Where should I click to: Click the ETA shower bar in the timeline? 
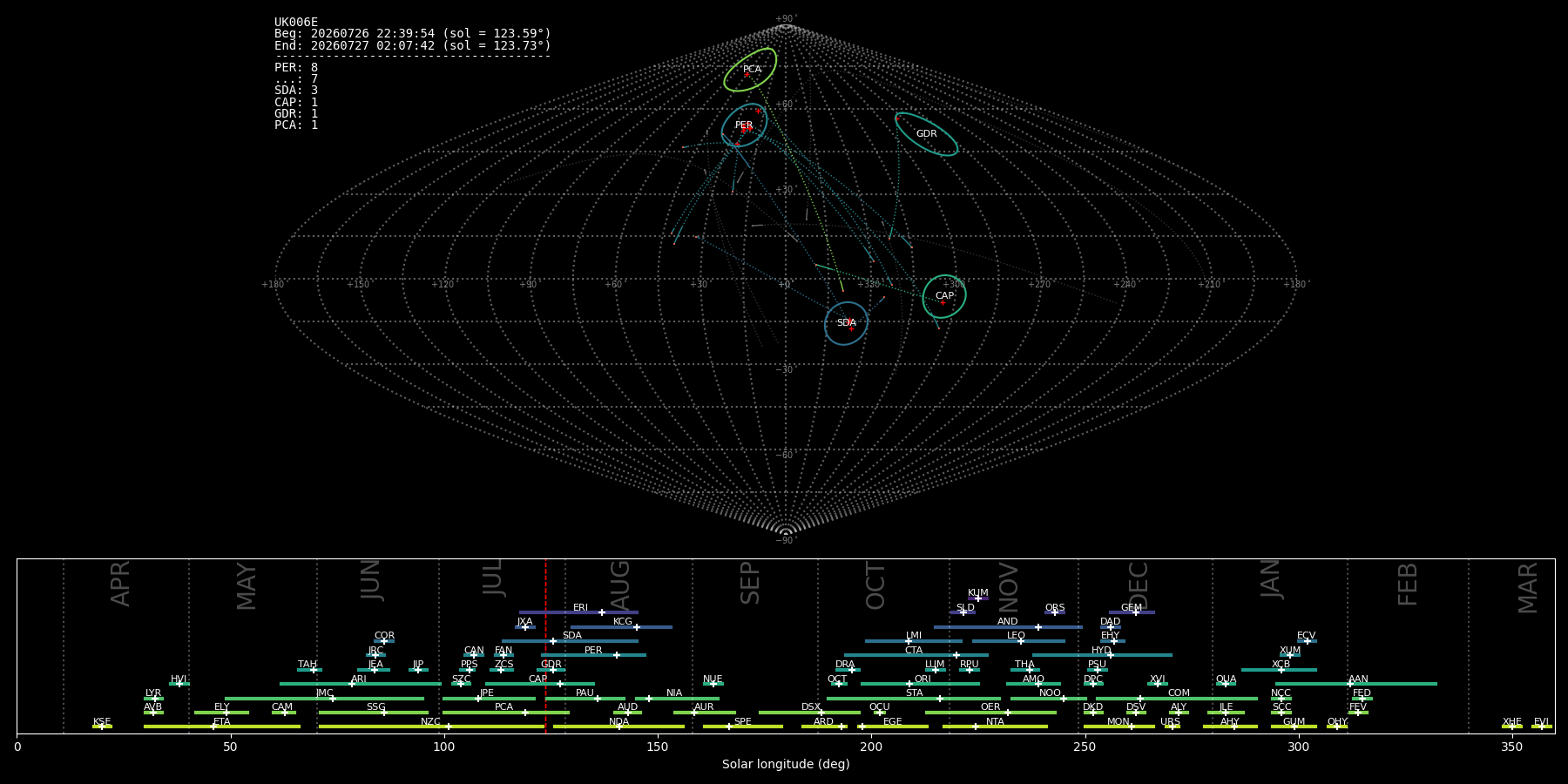coord(222,727)
